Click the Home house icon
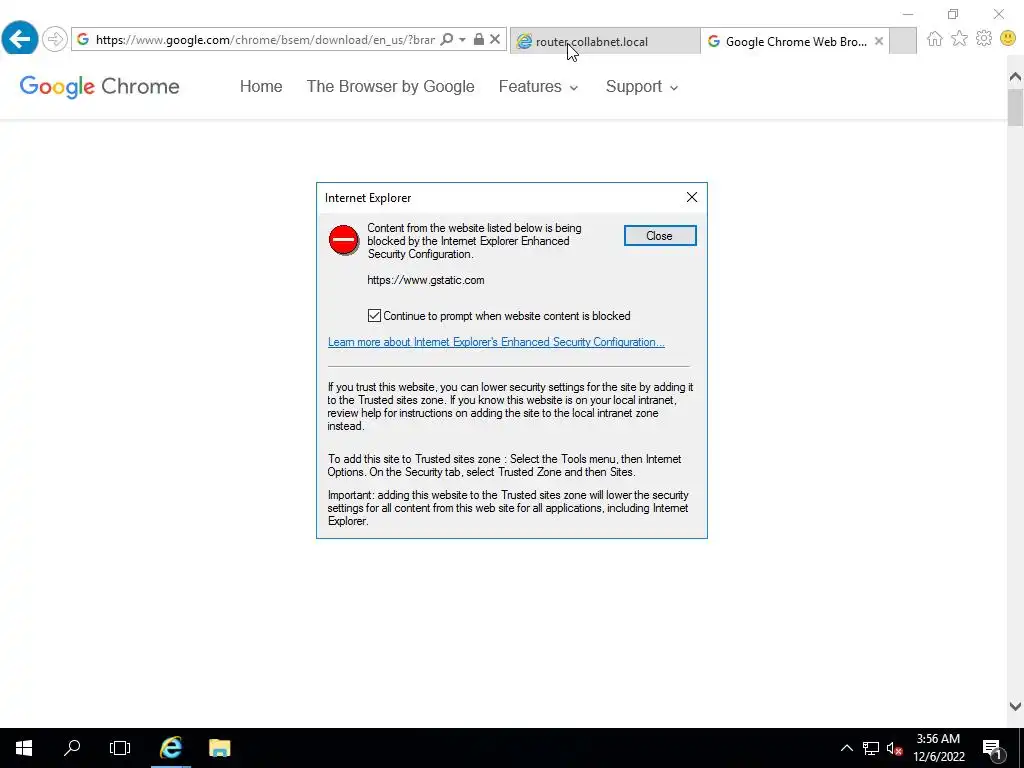1024x768 pixels. [x=935, y=39]
